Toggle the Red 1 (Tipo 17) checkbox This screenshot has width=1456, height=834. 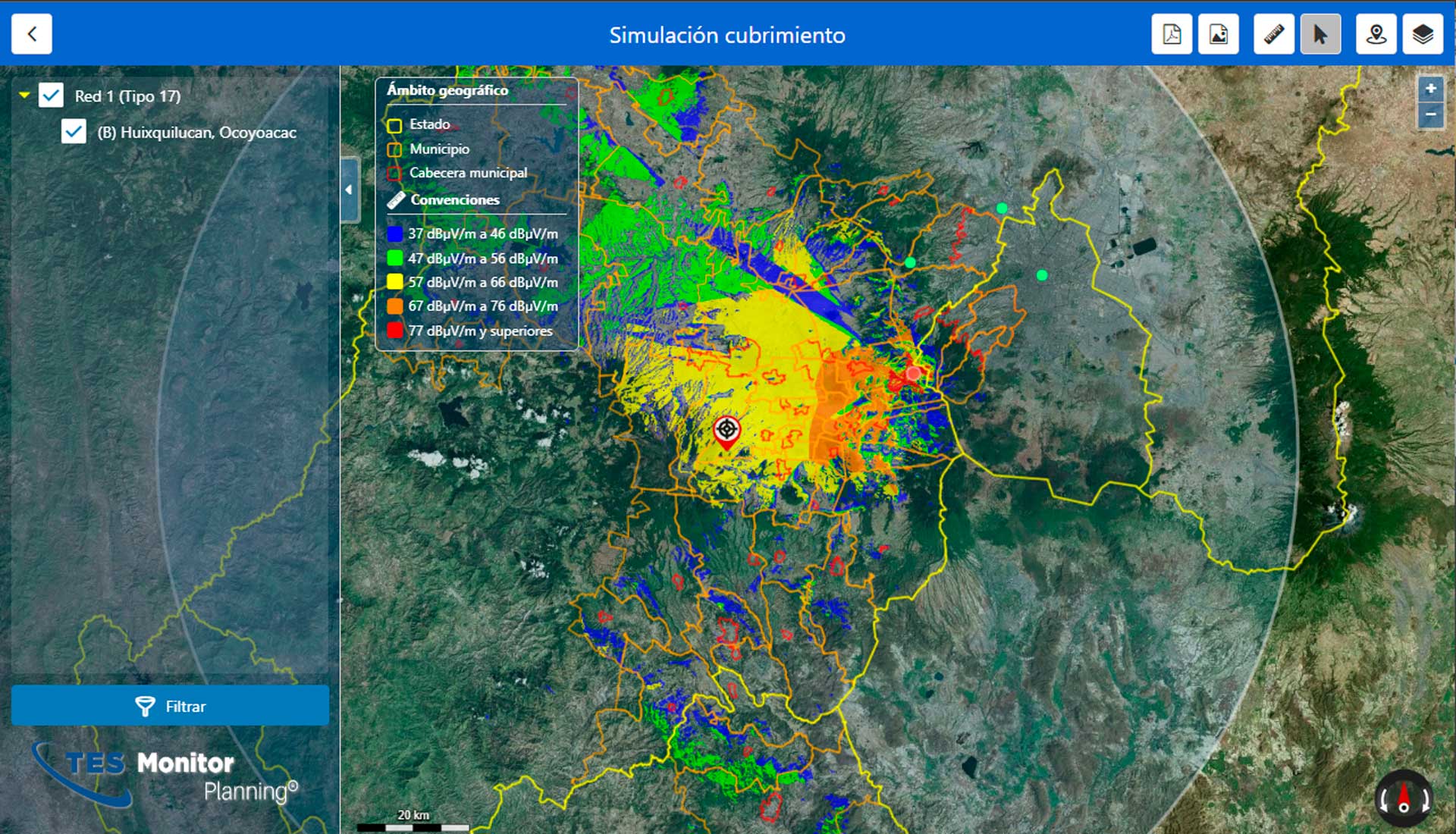(x=52, y=96)
